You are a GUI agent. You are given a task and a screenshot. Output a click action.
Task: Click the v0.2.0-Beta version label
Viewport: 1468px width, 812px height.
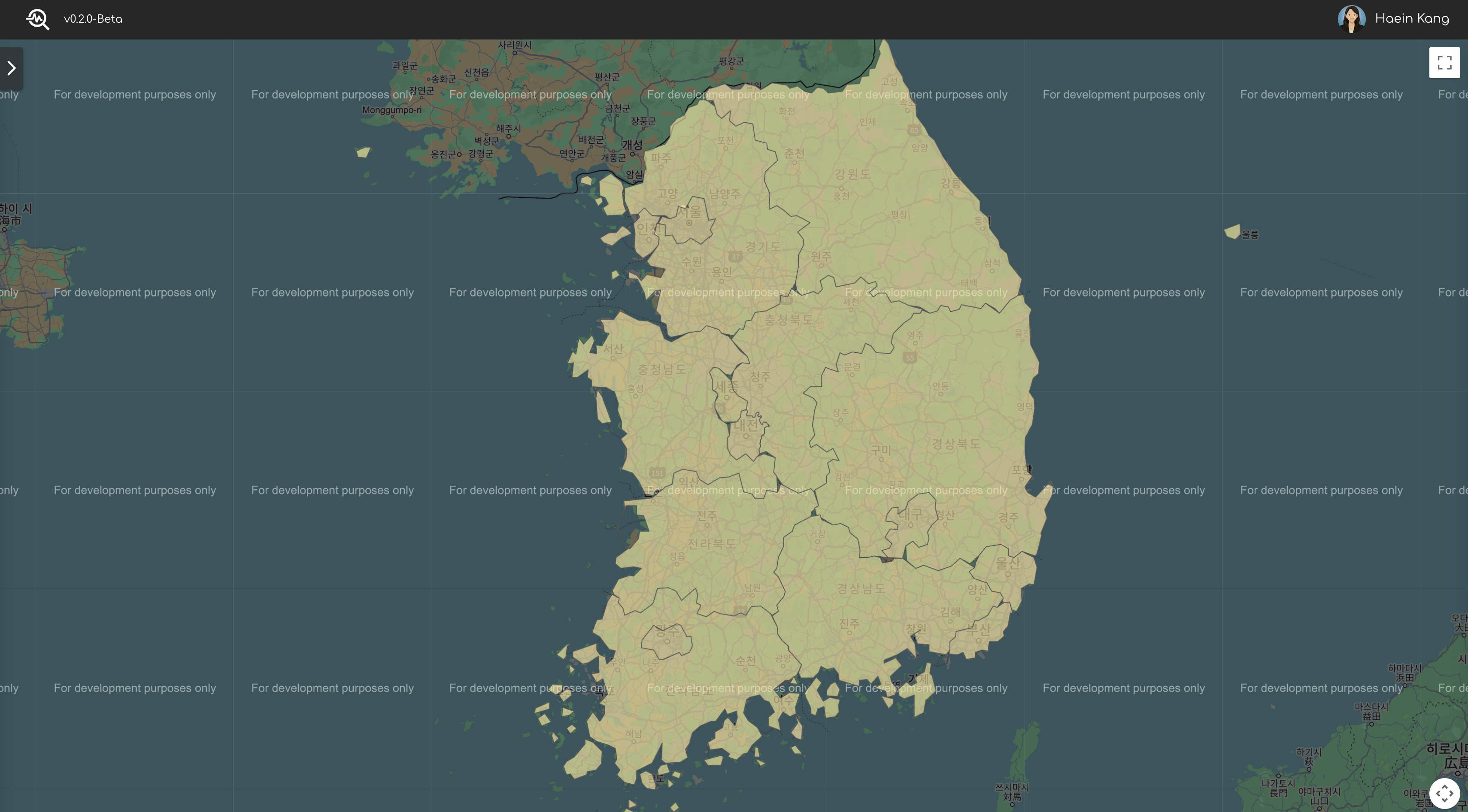point(93,19)
